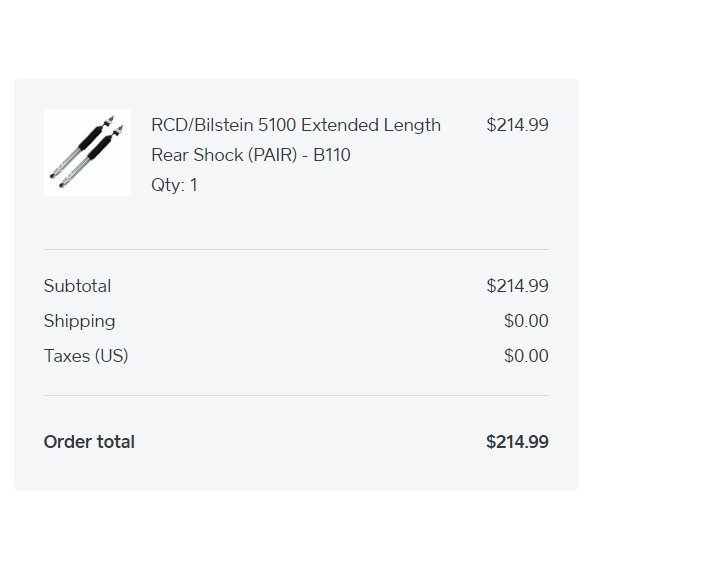The image size is (707, 578).
Task: Click the bold 'Order total' label
Action: click(89, 442)
